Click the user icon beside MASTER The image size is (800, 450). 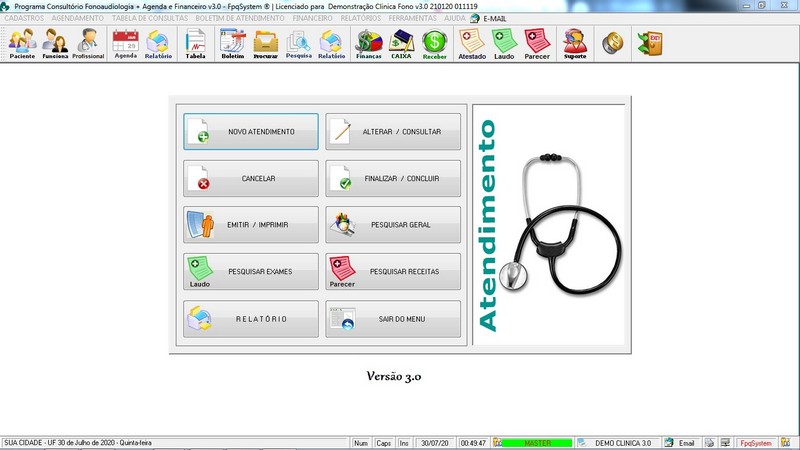click(x=497, y=443)
